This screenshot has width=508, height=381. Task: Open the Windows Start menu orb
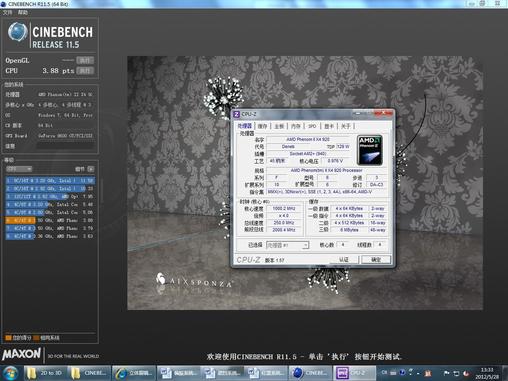point(11,373)
